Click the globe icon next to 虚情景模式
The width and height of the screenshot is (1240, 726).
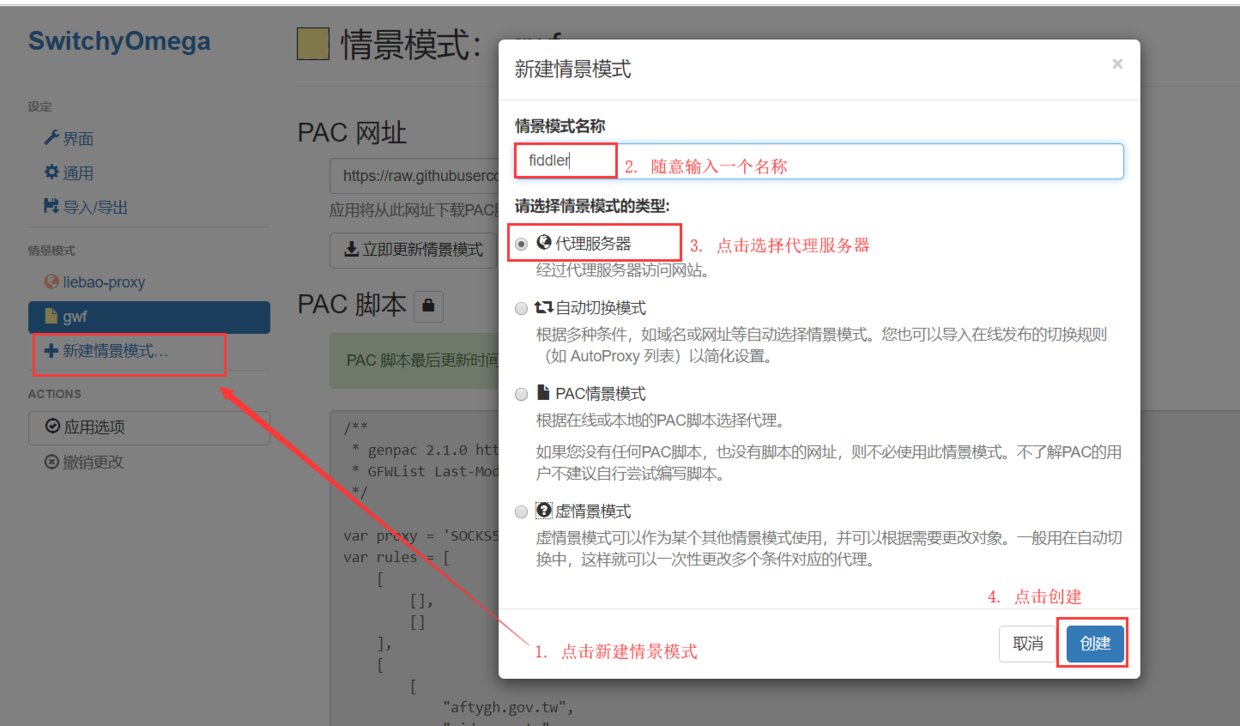[x=543, y=509]
